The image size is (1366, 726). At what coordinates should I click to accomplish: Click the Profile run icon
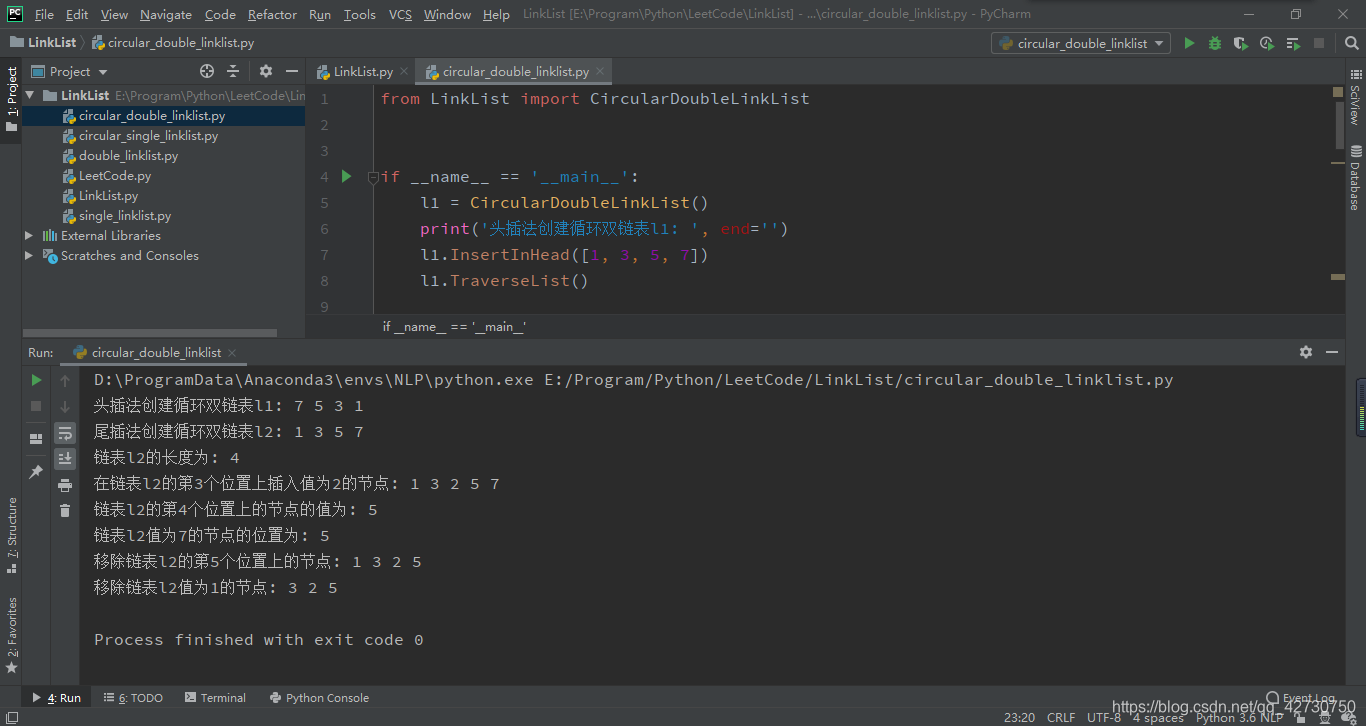[1267, 43]
